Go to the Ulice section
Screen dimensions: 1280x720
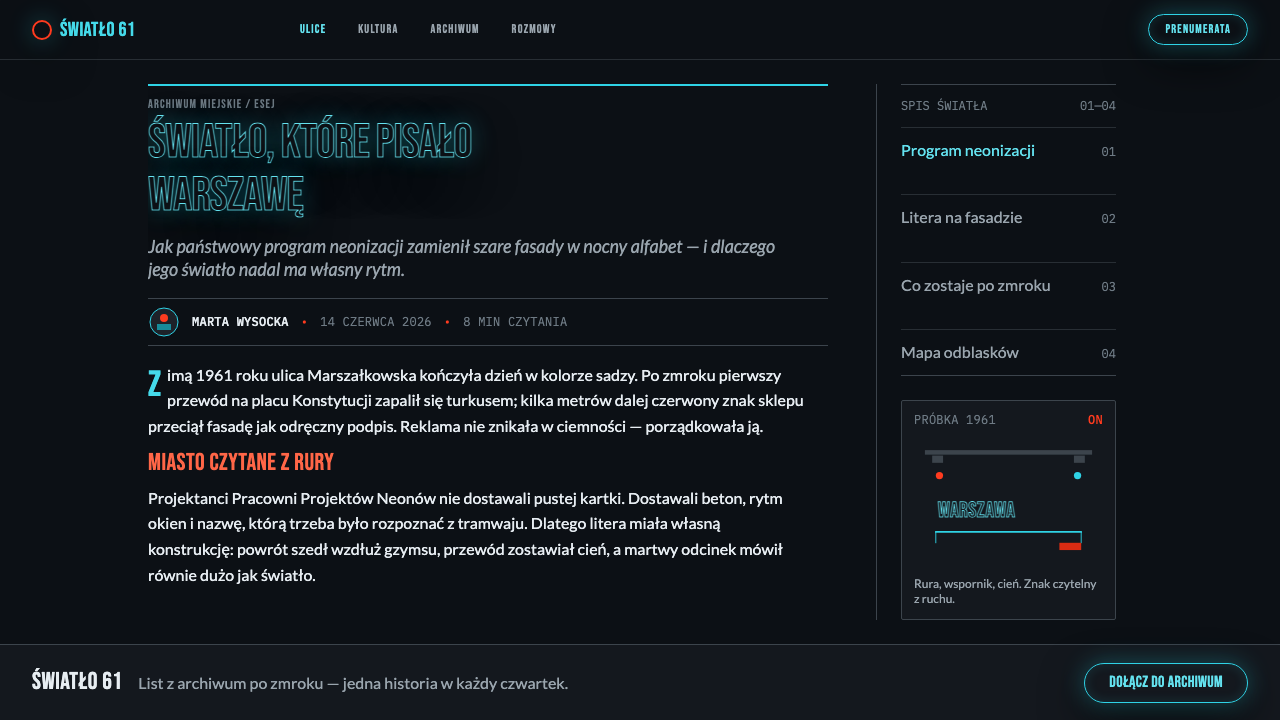(x=313, y=29)
